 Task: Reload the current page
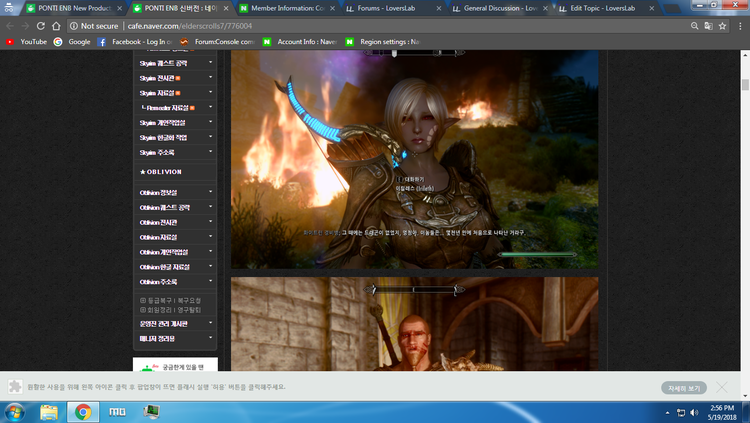point(41,26)
